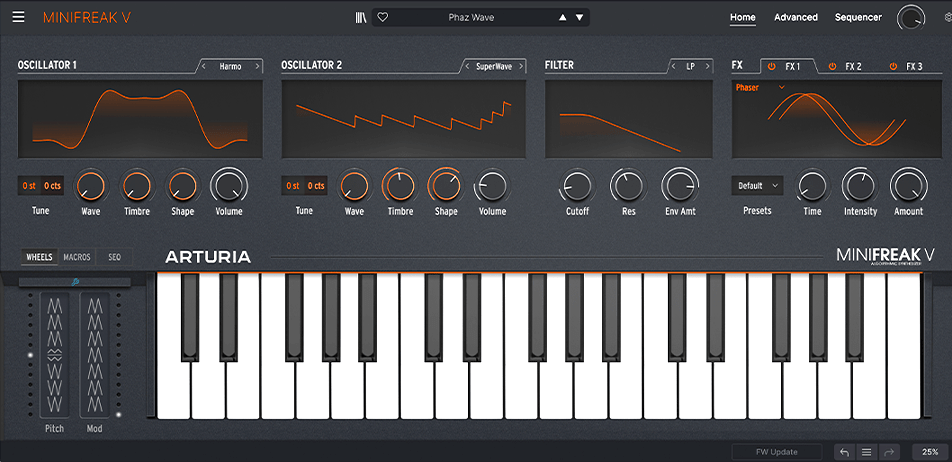Click the FW Update button
Screen dimensions: 952x462
[777, 452]
